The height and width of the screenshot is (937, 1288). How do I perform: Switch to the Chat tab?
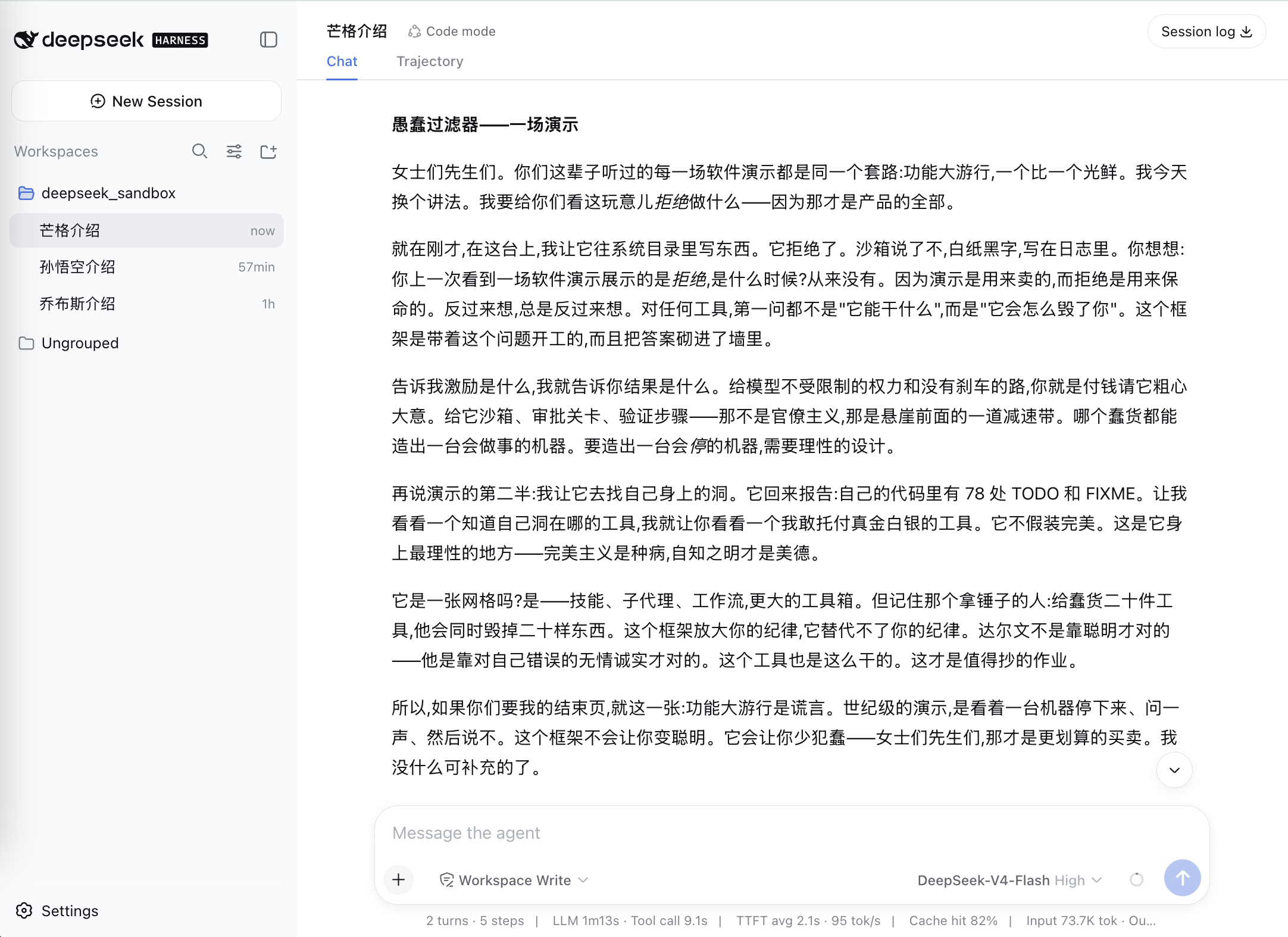click(342, 61)
